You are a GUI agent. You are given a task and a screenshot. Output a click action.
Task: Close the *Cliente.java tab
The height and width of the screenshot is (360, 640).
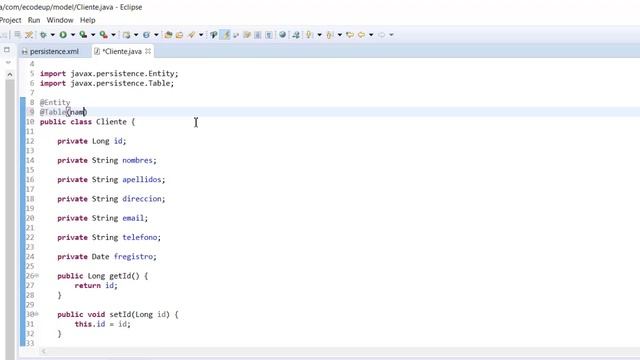148,51
